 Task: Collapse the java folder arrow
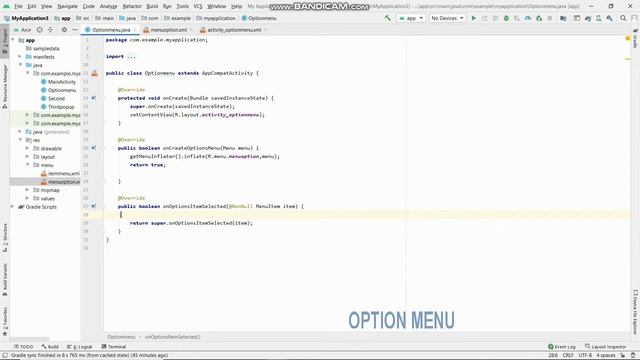20,65
